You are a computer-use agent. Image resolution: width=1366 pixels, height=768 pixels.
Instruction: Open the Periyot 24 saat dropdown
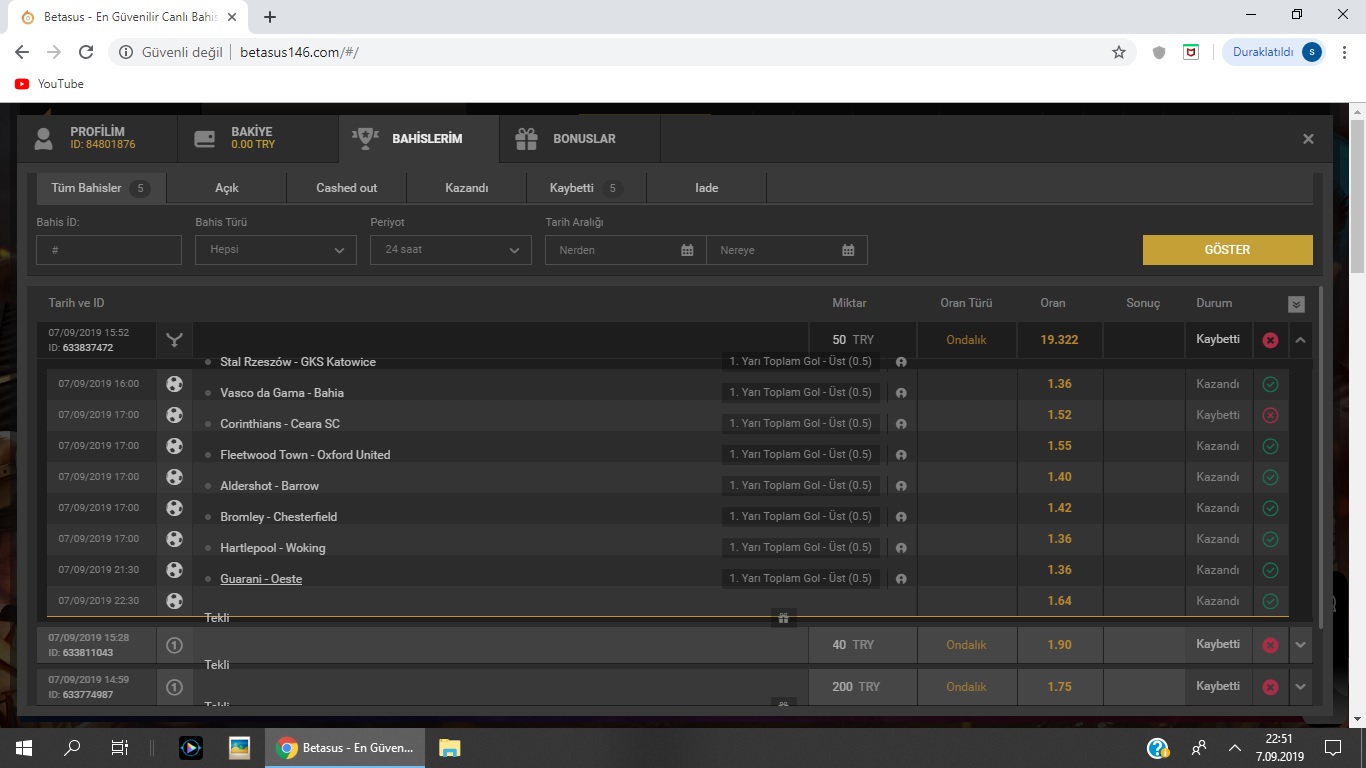[x=451, y=250]
